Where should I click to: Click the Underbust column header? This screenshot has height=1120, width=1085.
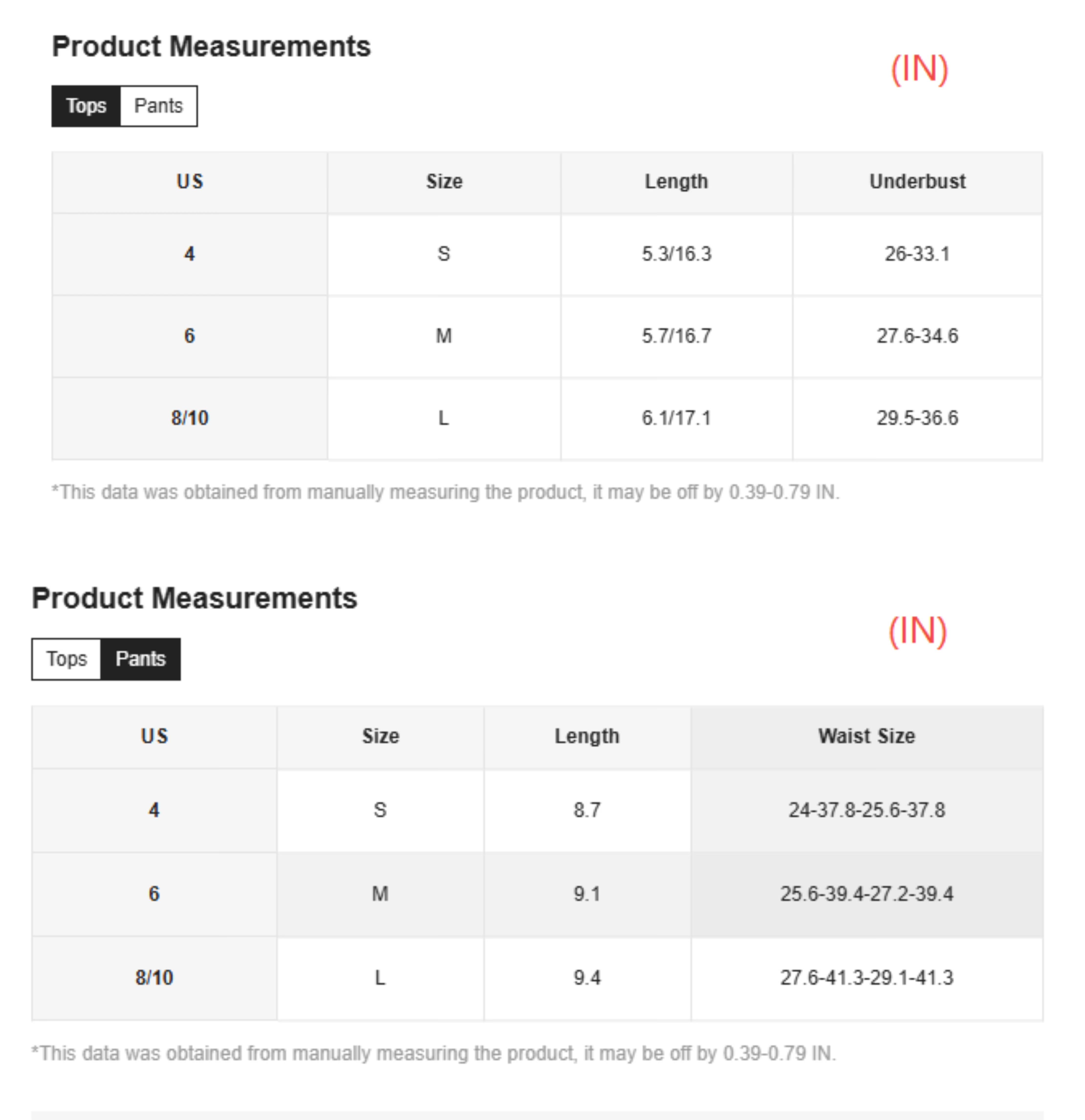pos(917,182)
